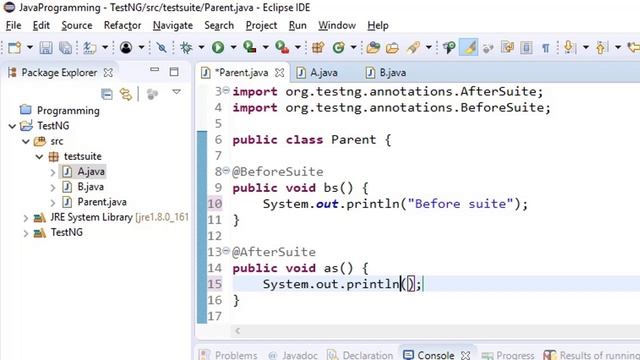Click the New Java Package icon

point(318,48)
